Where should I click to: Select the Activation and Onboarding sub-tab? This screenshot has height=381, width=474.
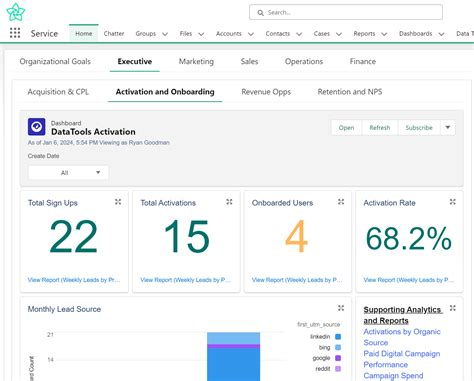click(165, 92)
